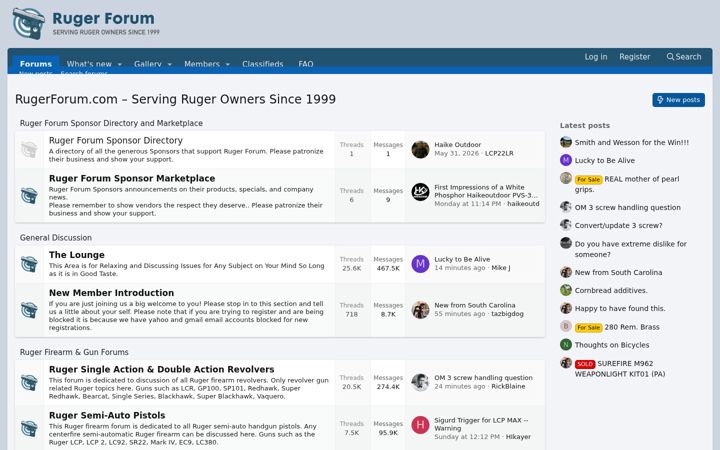Click avatar beside sidebar OM 3 screw handling question
The height and width of the screenshot is (450, 720).
(x=566, y=207)
